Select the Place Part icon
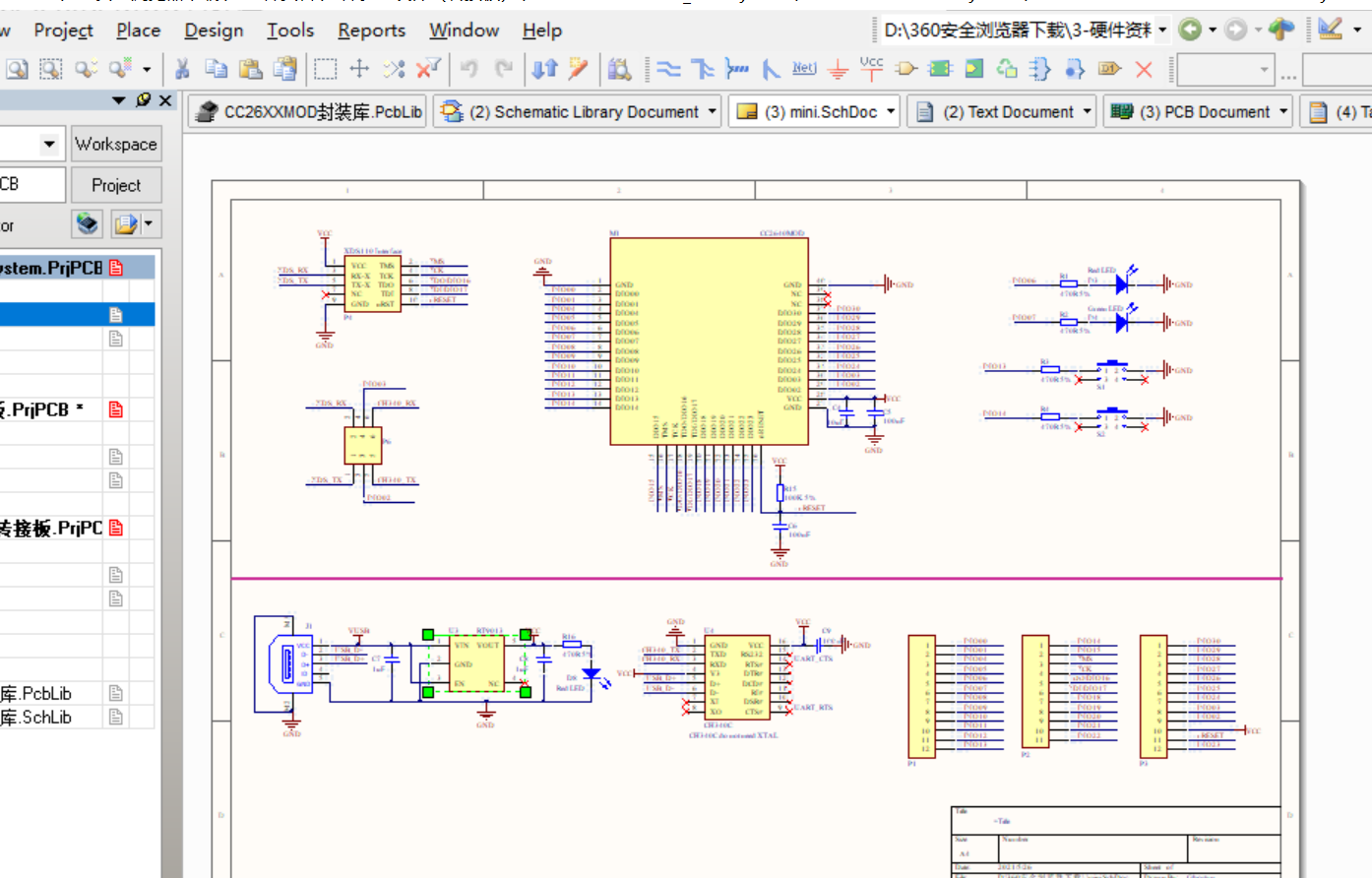1372x878 pixels. click(906, 69)
